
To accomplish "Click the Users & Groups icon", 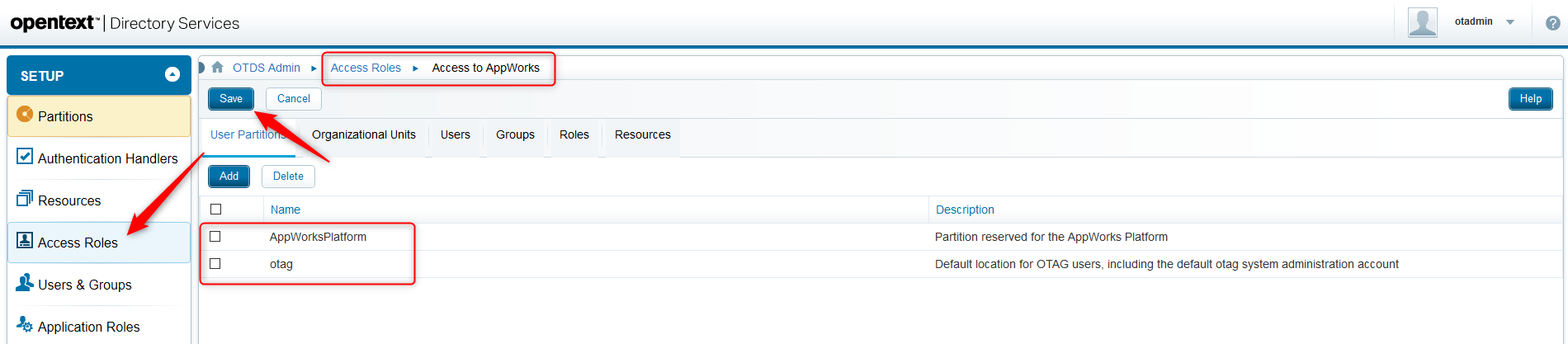I will (25, 283).
